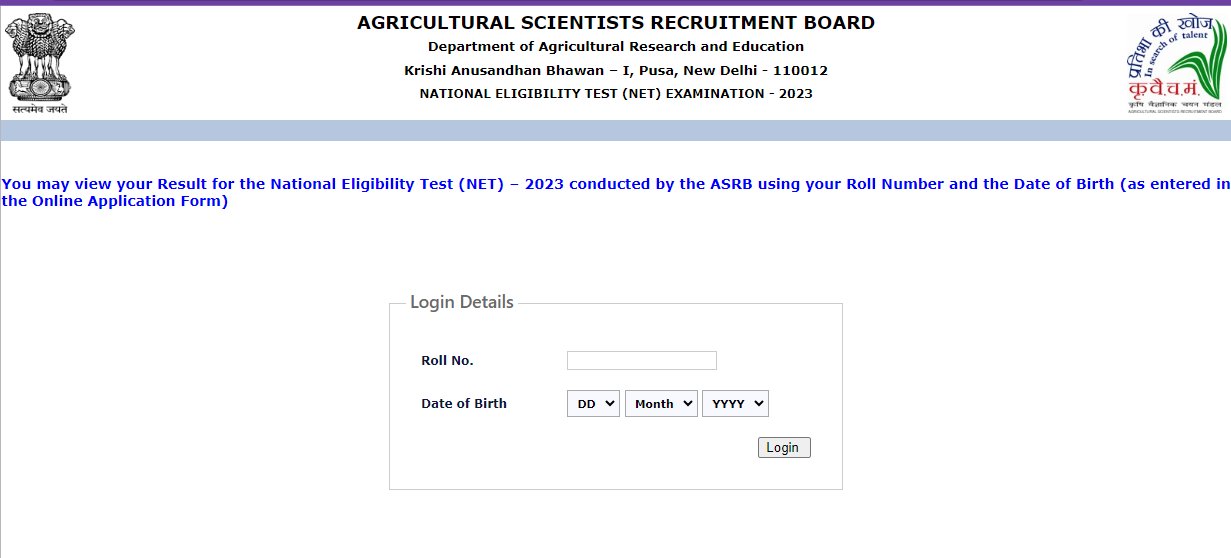This screenshot has width=1231, height=558.
Task: Open the DD day dropdown
Action: point(593,404)
